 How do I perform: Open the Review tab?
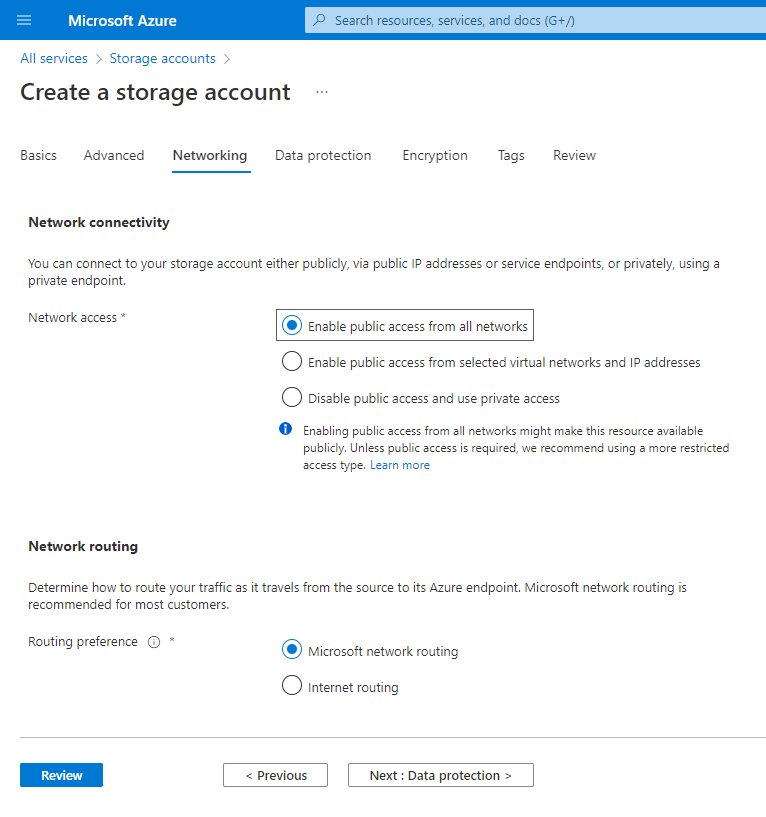[574, 155]
